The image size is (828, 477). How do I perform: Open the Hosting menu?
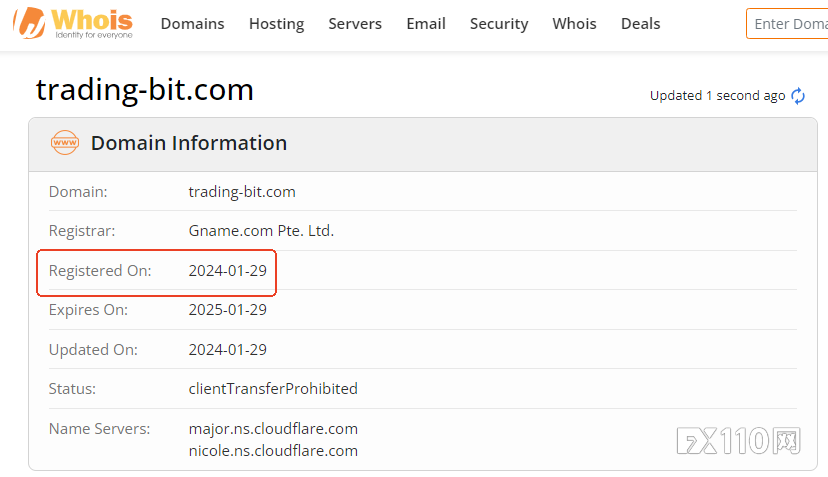[276, 24]
